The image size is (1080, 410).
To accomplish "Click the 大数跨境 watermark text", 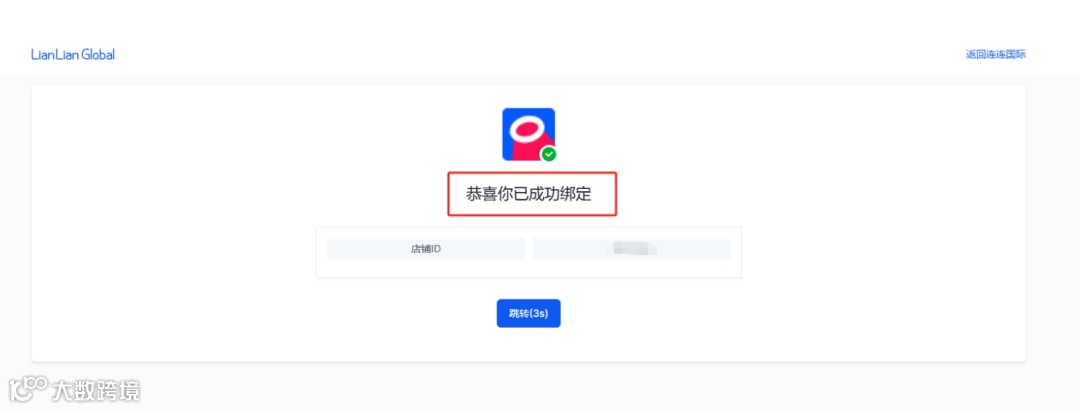I will point(96,391).
